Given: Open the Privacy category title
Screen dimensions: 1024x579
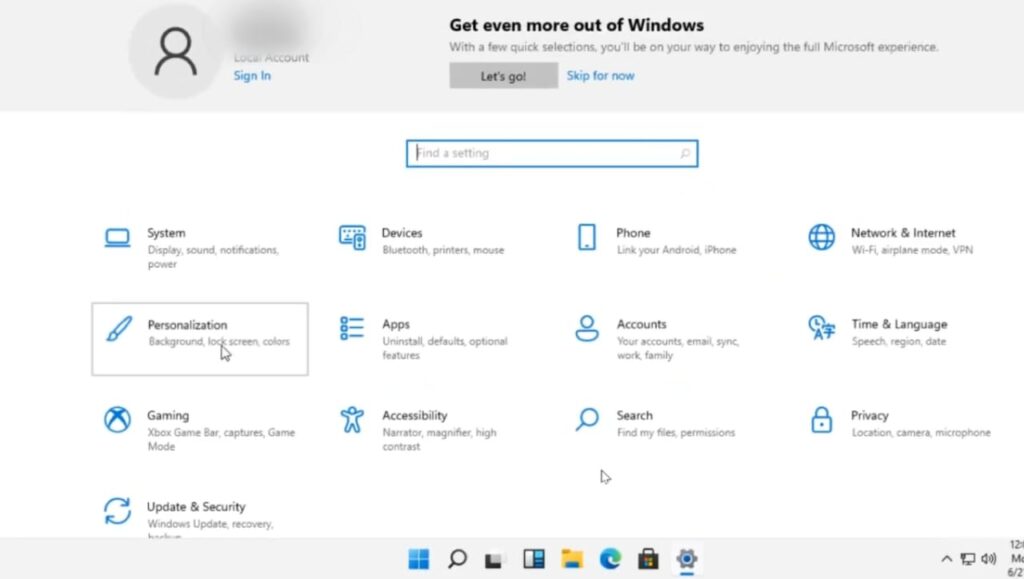Looking at the screenshot, I should pyautogui.click(x=869, y=416).
